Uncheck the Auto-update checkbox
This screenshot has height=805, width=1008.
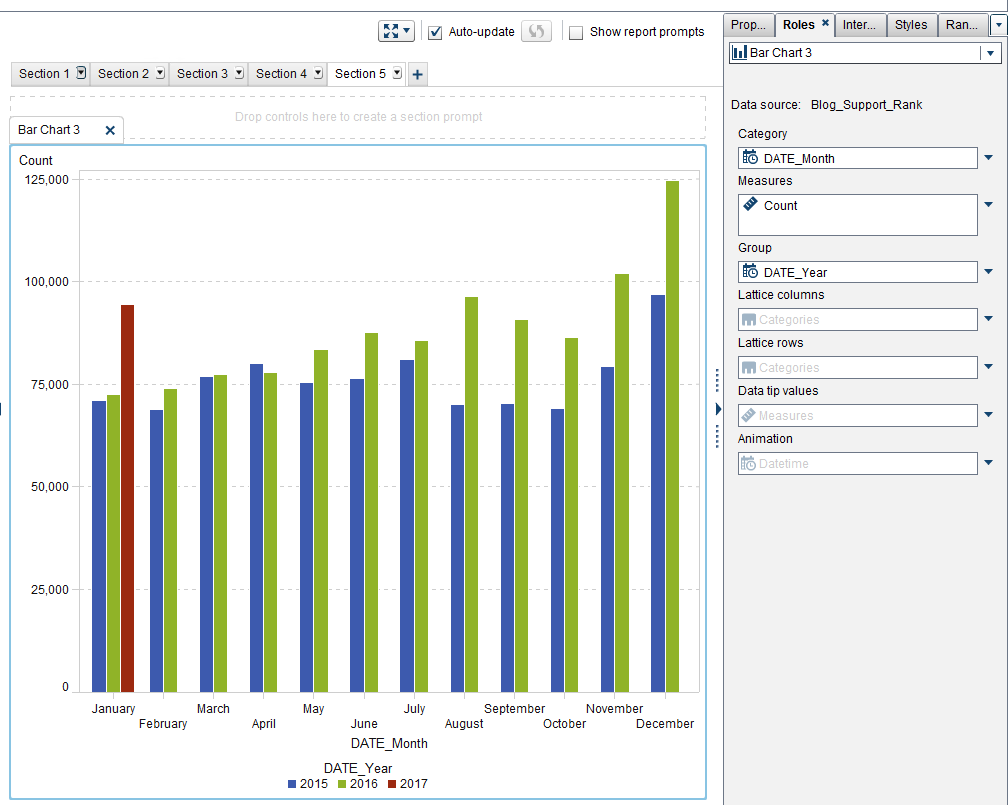click(435, 32)
